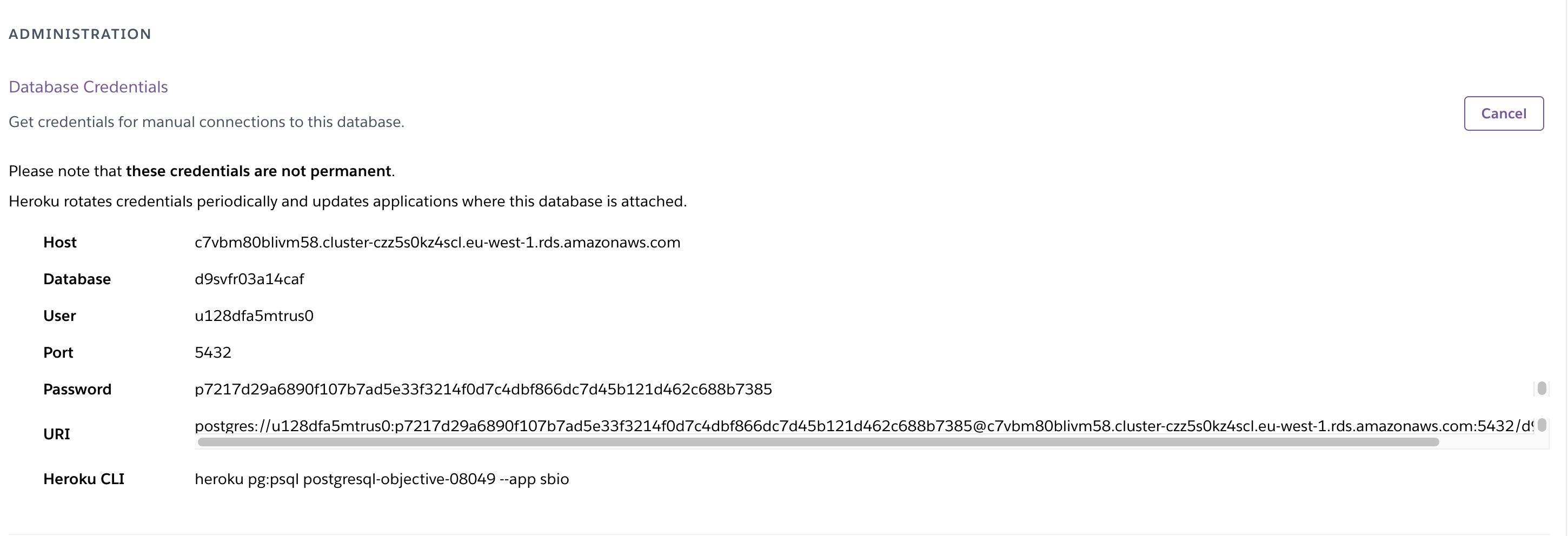1568x536 pixels.
Task: Select the Heroku CLI command text
Action: tap(382, 479)
